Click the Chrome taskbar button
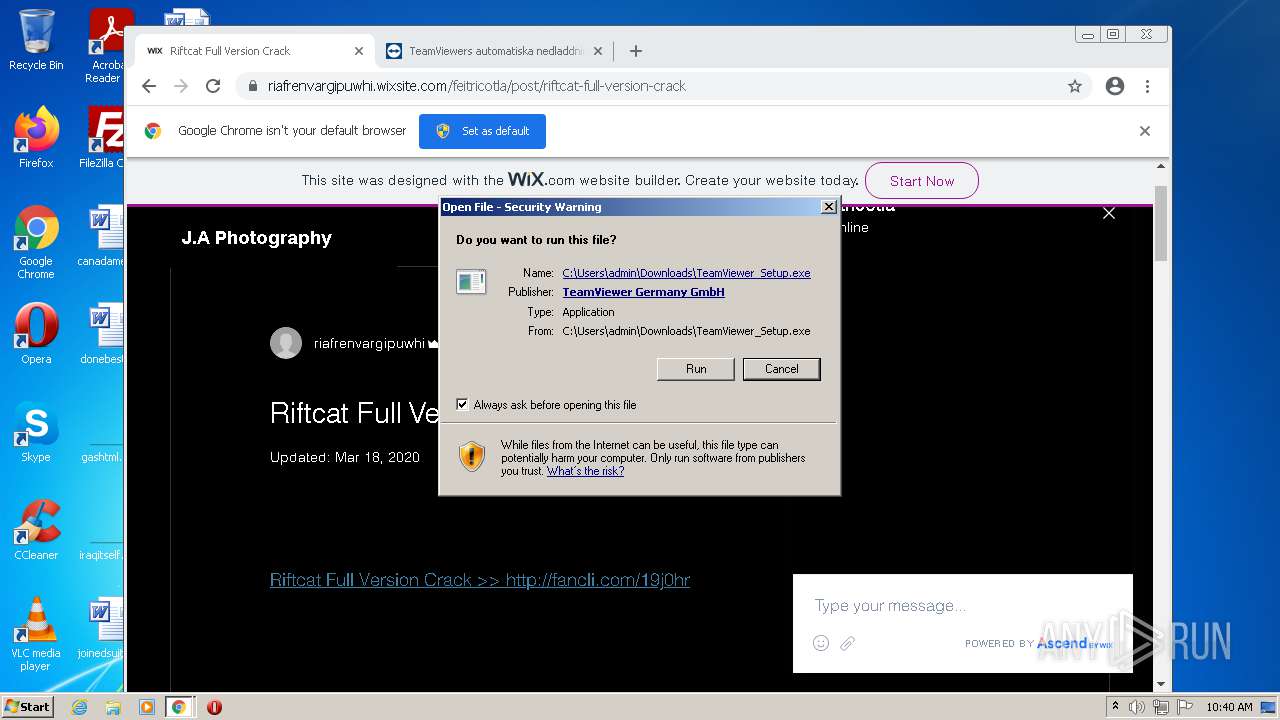 click(179, 707)
